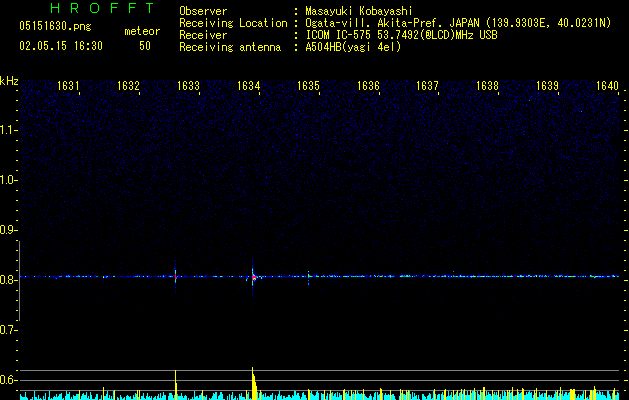The image size is (629, 400).
Task: Click the Receiving Location label
Action: [x=233, y=23]
